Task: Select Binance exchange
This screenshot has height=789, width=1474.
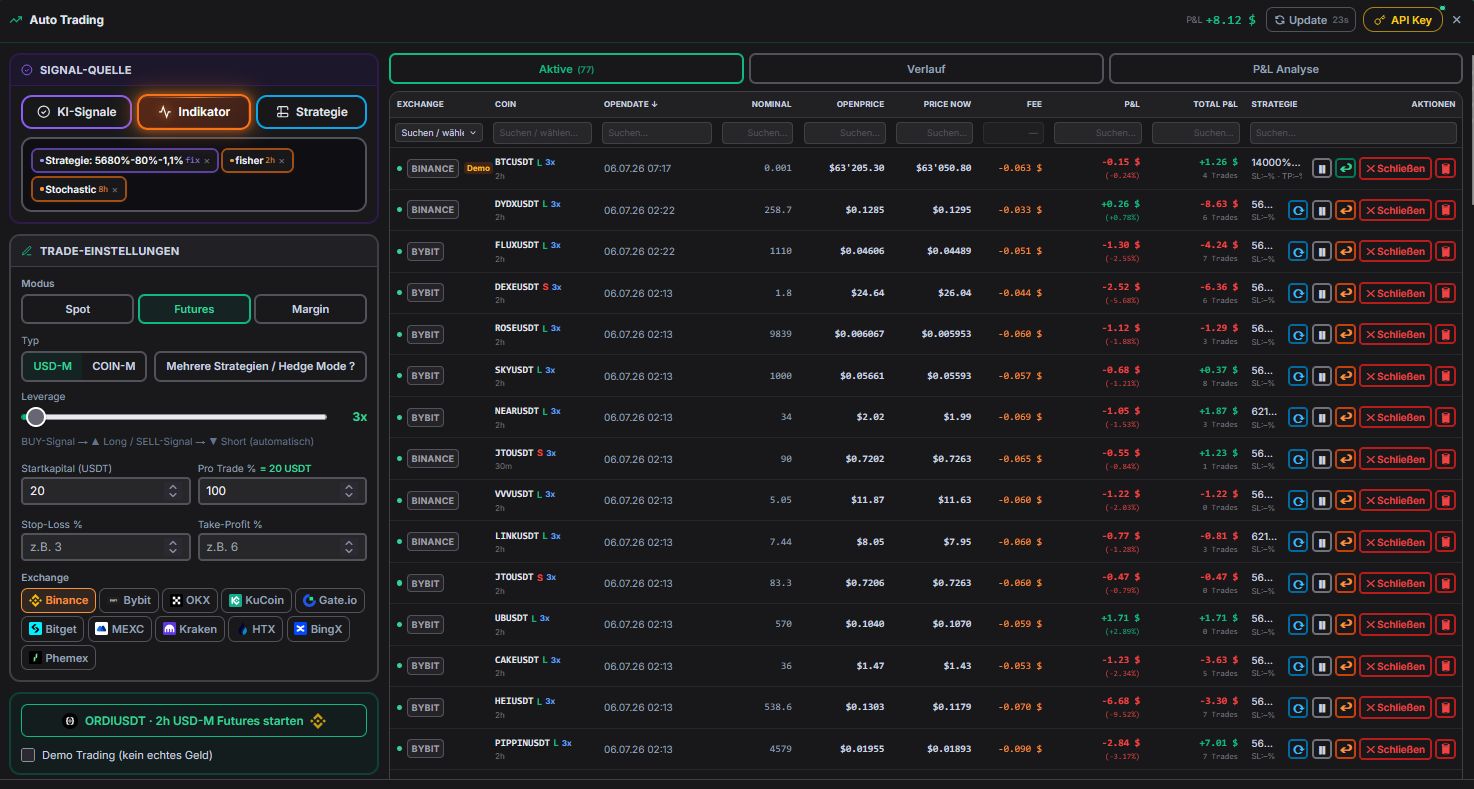Action: pos(59,600)
